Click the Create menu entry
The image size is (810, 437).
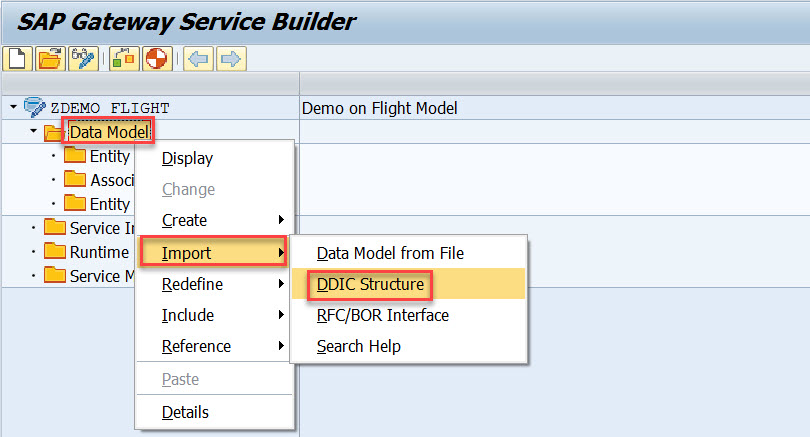(x=184, y=220)
